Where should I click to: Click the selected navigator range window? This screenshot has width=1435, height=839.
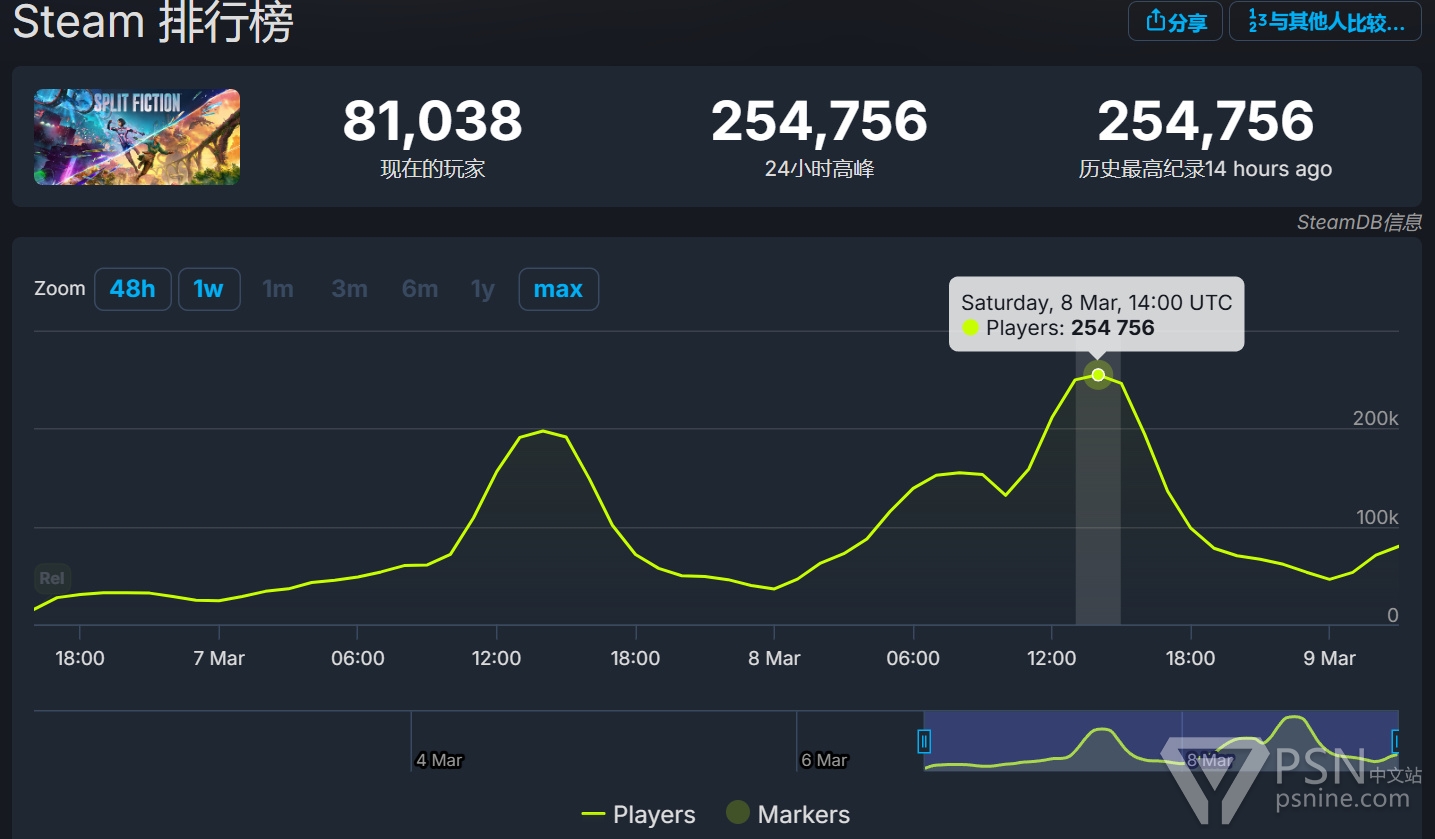[x=1161, y=741]
